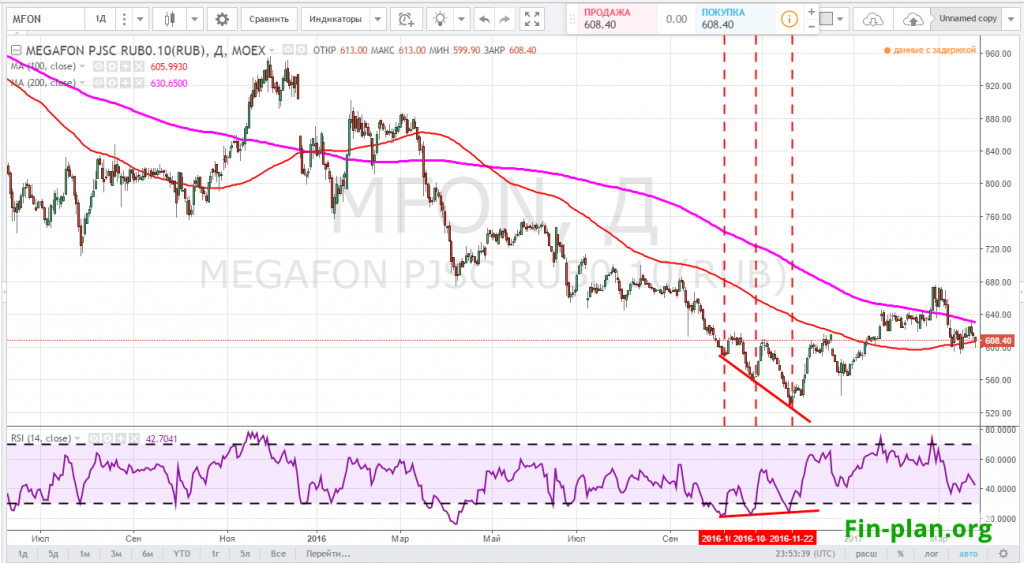The width and height of the screenshot is (1024, 563).
Task: Click the add alert clock icon
Action: point(405,18)
